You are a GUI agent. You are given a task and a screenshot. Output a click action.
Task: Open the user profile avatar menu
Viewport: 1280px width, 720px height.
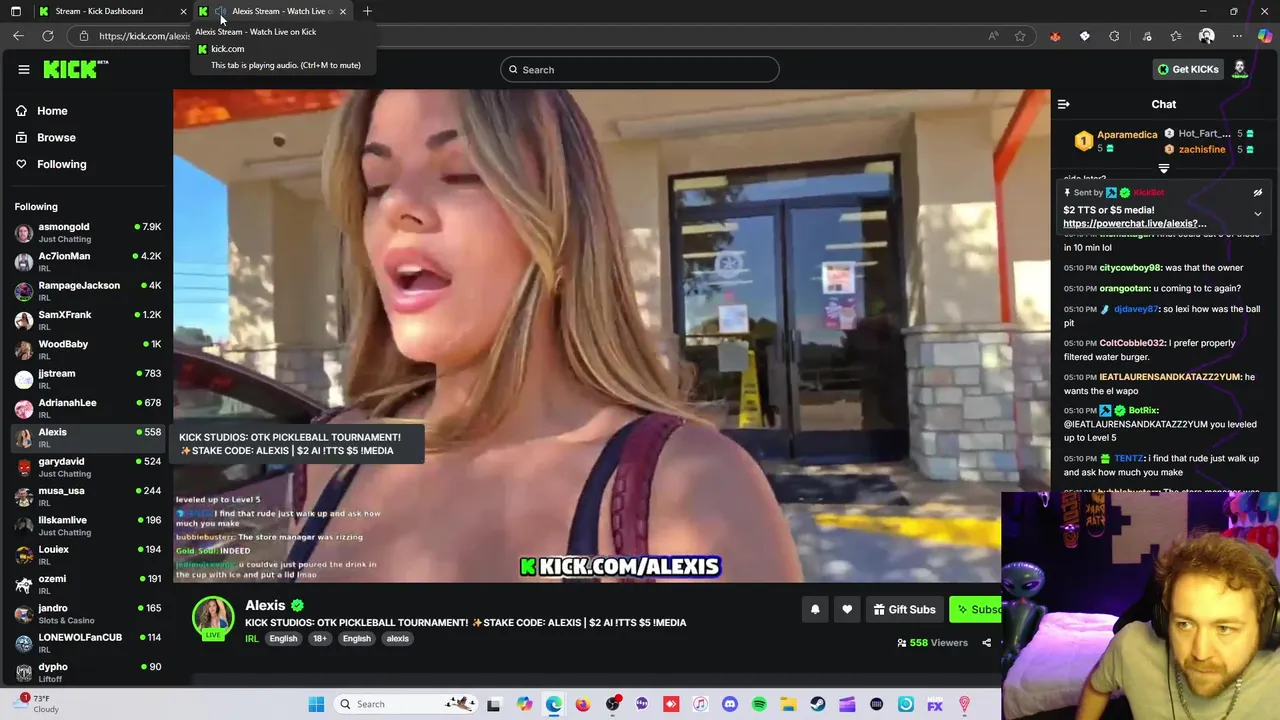(1240, 69)
